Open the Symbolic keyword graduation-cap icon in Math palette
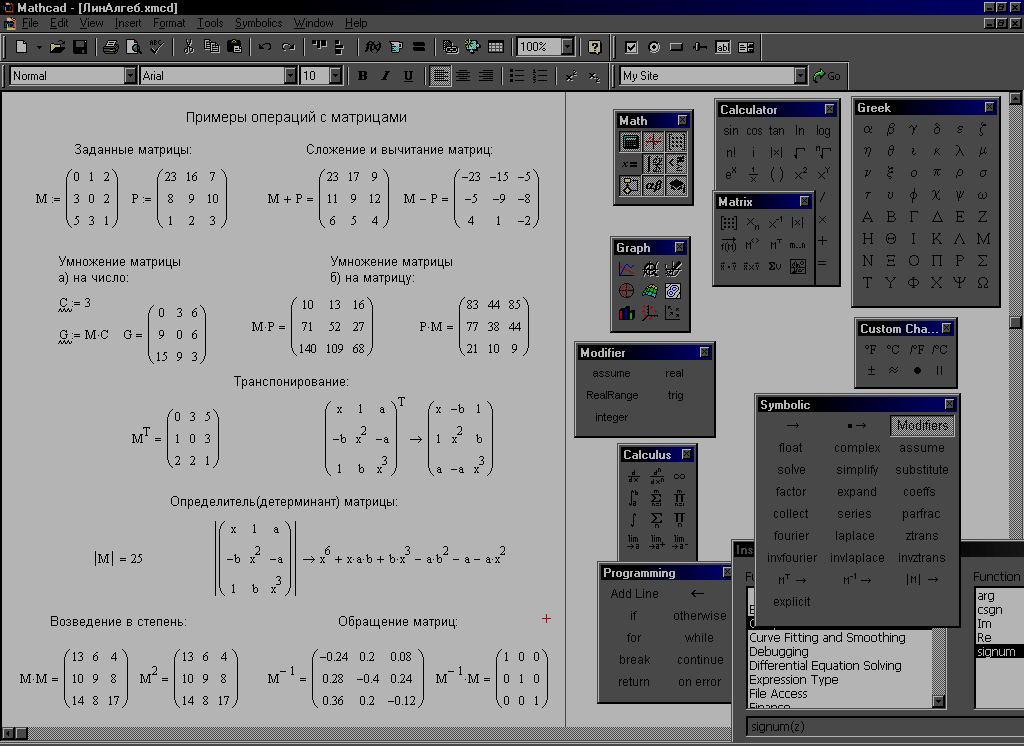The height and width of the screenshot is (746, 1024). click(677, 186)
